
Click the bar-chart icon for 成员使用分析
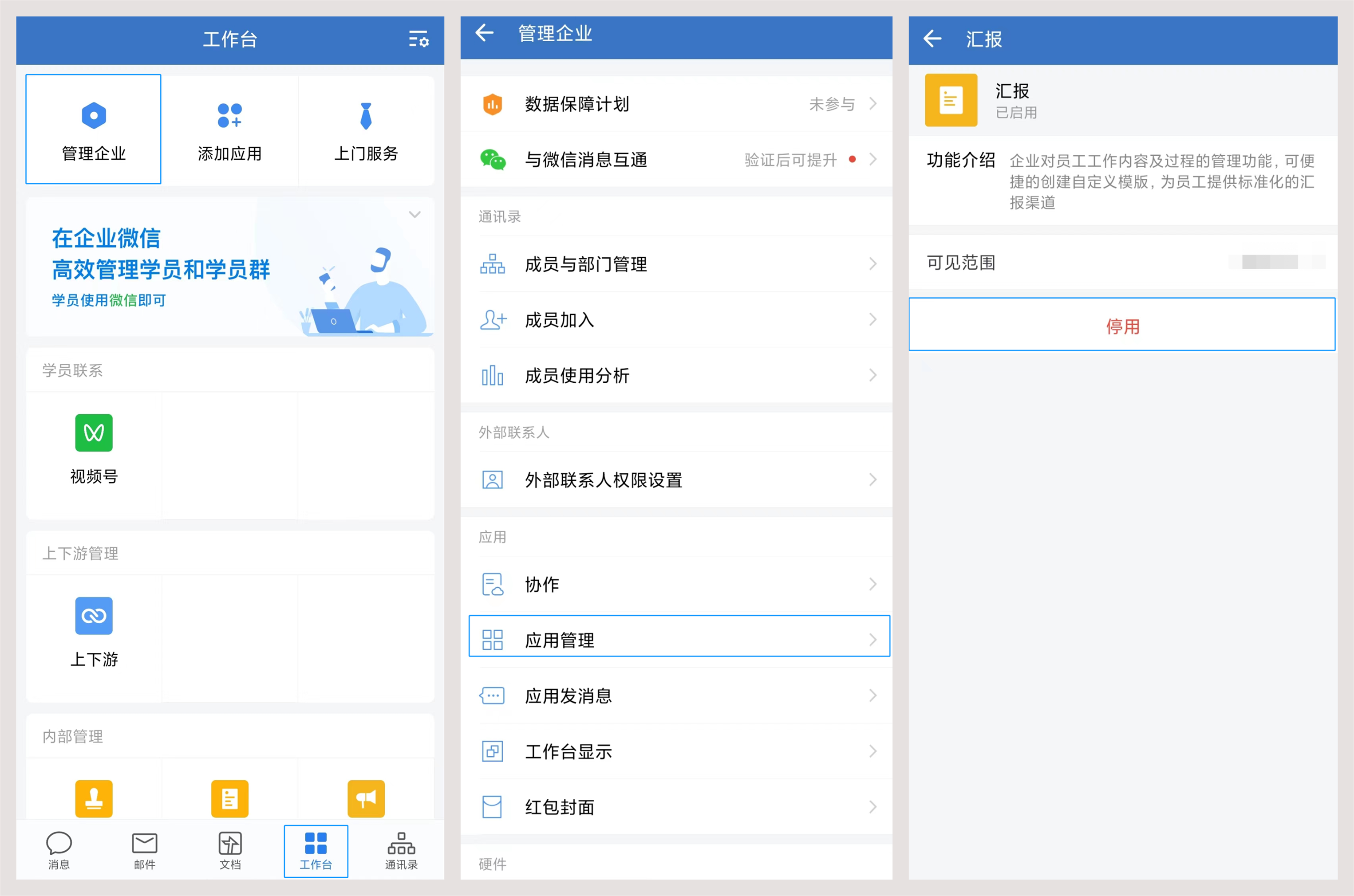coord(492,375)
